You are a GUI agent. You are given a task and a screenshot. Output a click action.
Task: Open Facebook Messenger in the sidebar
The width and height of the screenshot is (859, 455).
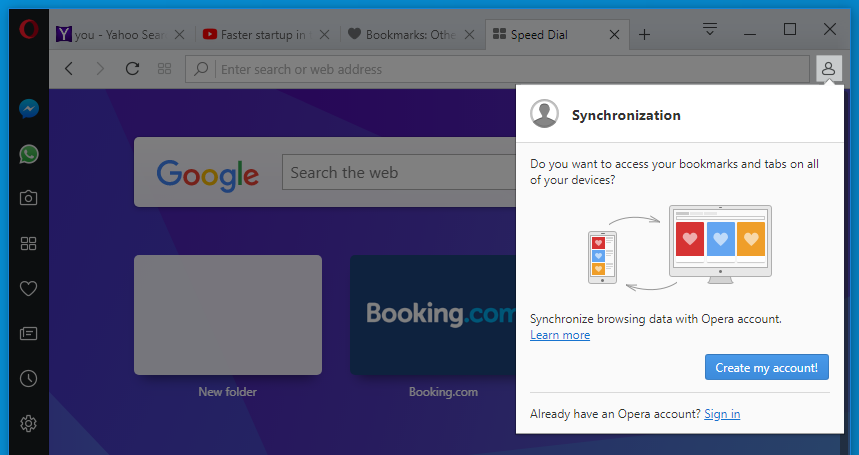[29, 109]
